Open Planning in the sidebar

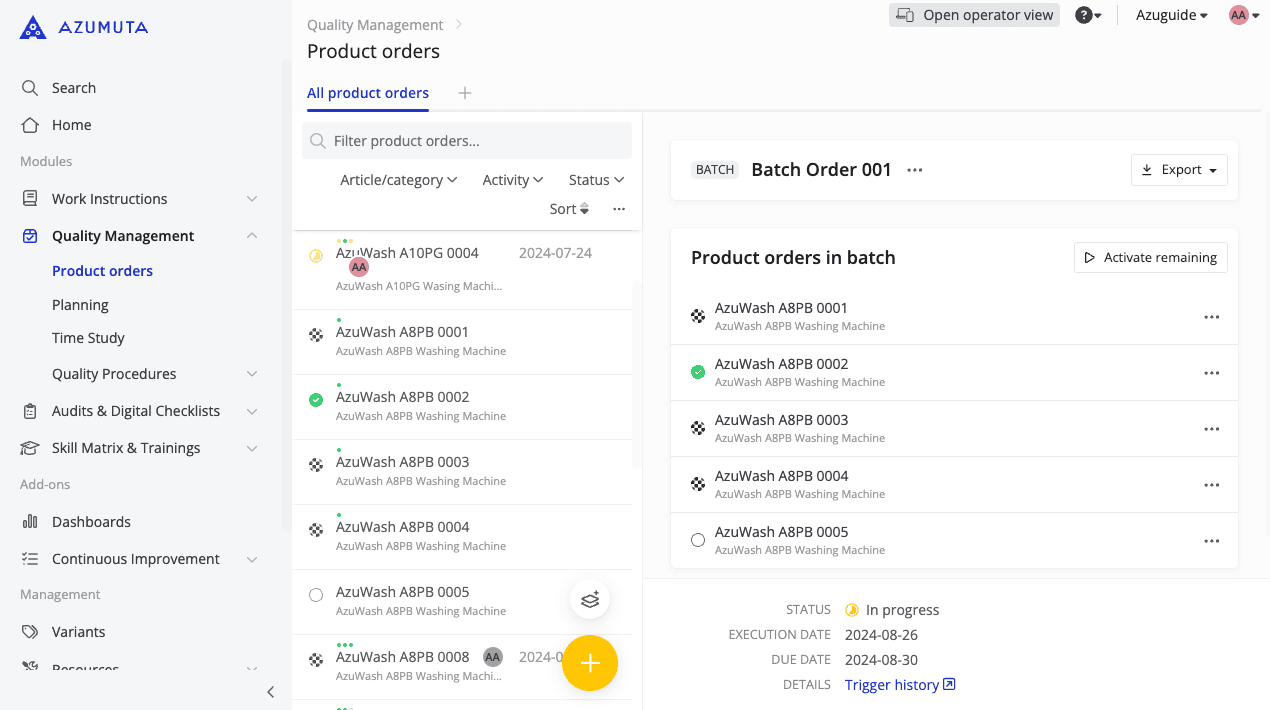pos(80,305)
